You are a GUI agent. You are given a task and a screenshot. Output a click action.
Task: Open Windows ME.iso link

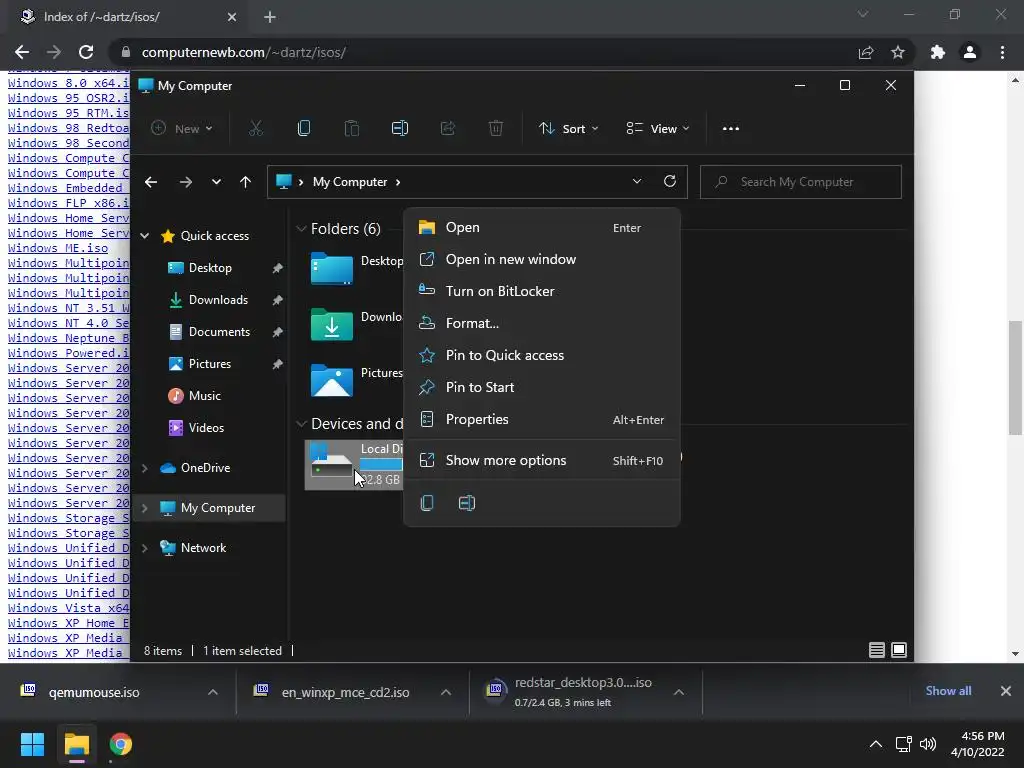coord(57,248)
